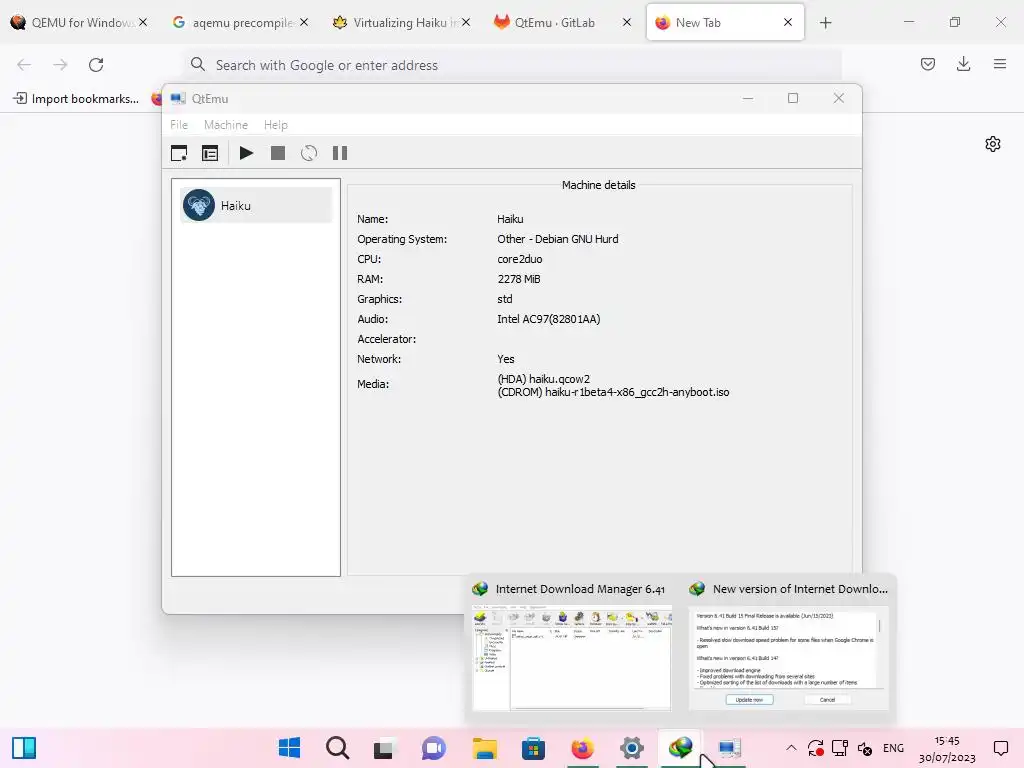Image resolution: width=1024 pixels, height=768 pixels.
Task: Click Import bookmarks in bookmarks bar
Action: click(76, 99)
